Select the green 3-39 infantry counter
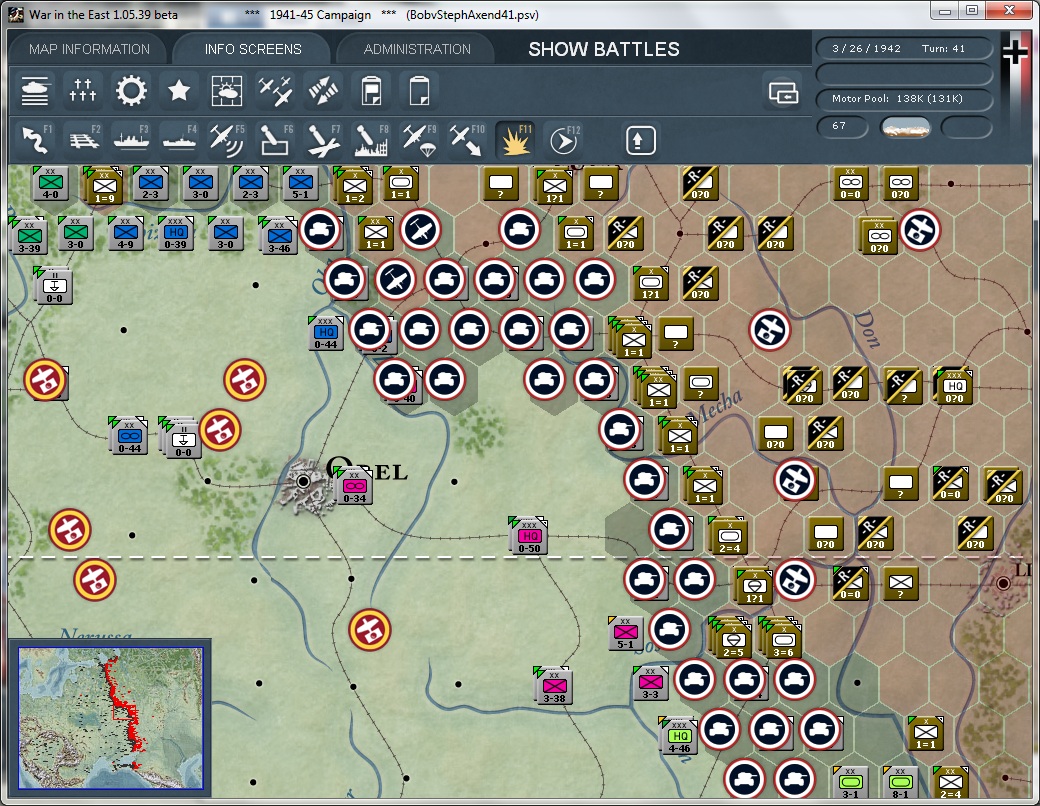The image size is (1040, 806). pyautogui.click(x=29, y=235)
